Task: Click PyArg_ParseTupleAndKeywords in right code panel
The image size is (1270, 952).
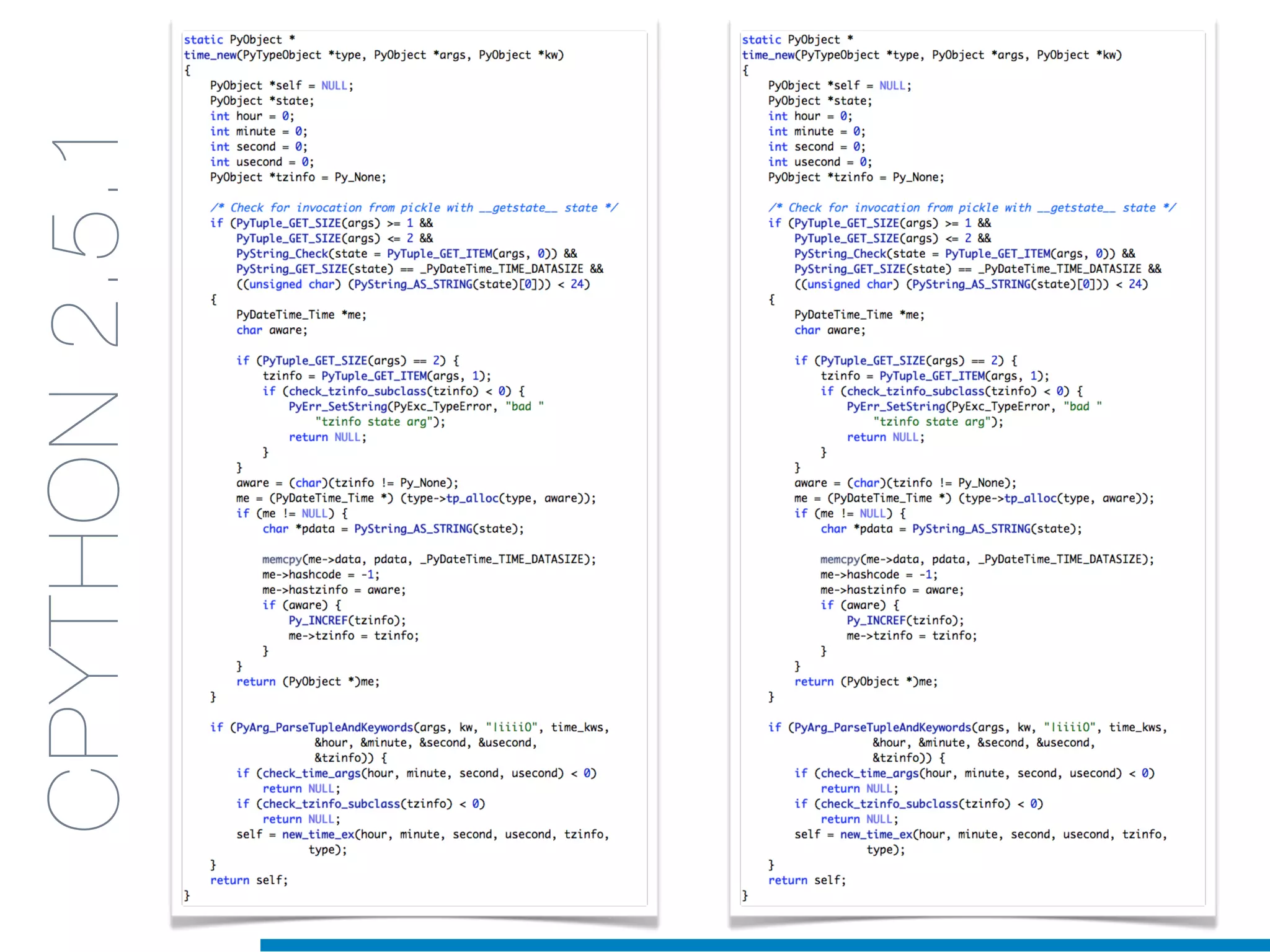Action: (882, 728)
